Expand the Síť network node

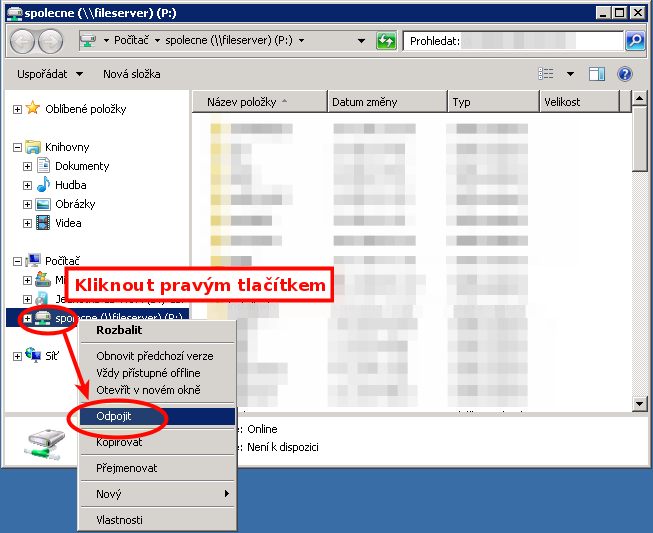tap(17, 356)
